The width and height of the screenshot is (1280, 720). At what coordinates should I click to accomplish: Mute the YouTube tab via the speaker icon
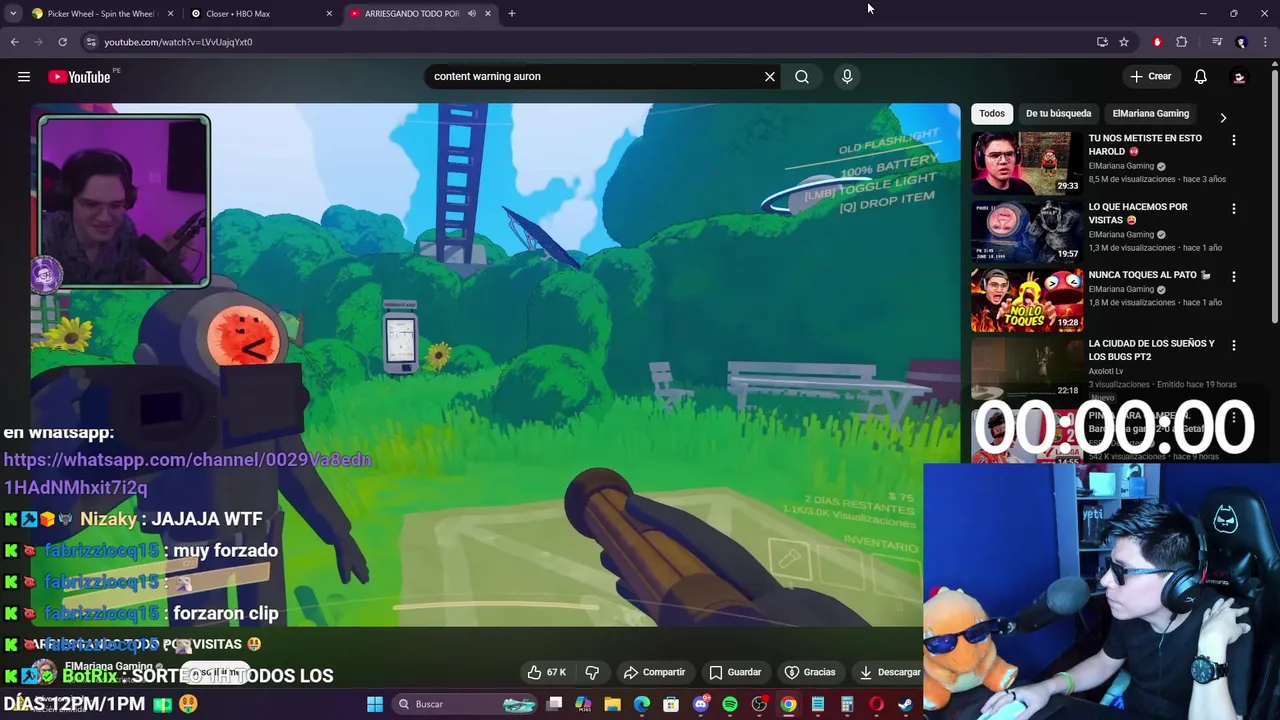pyautogui.click(x=471, y=13)
